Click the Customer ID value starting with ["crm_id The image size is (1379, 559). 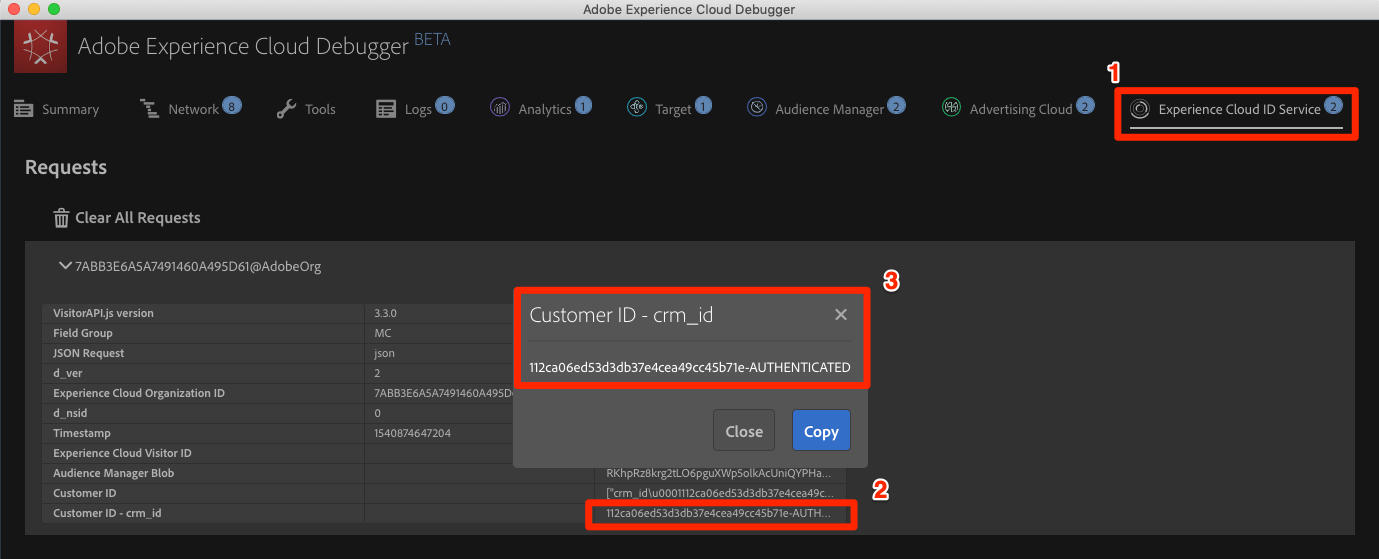720,493
